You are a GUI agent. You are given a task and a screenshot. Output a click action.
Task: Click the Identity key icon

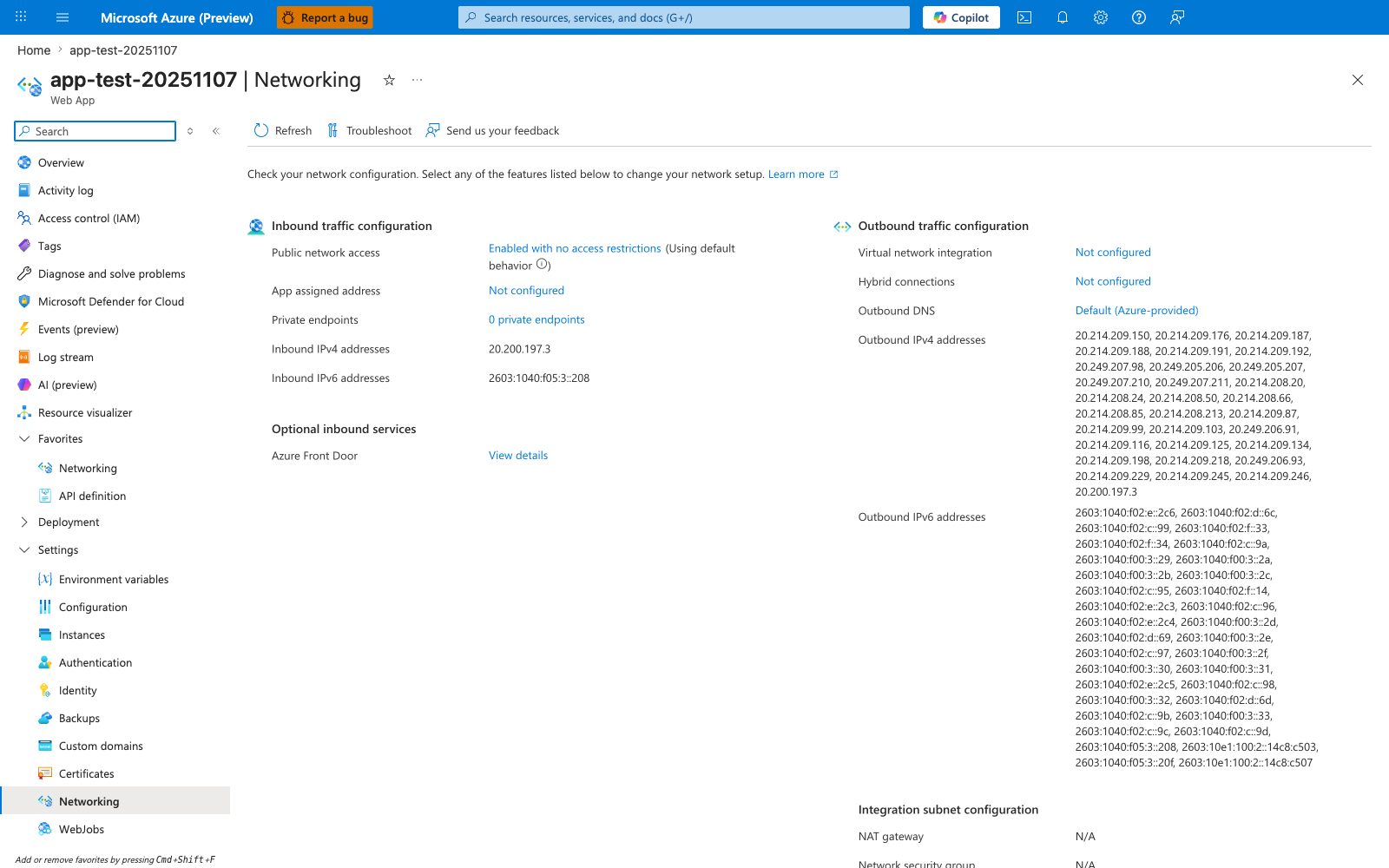point(45,690)
